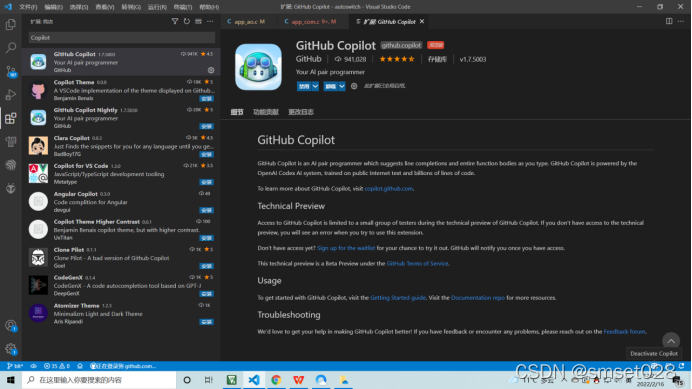Select the 功能贡献 feature contributions tab
The width and height of the screenshot is (692, 389).
tap(266, 112)
